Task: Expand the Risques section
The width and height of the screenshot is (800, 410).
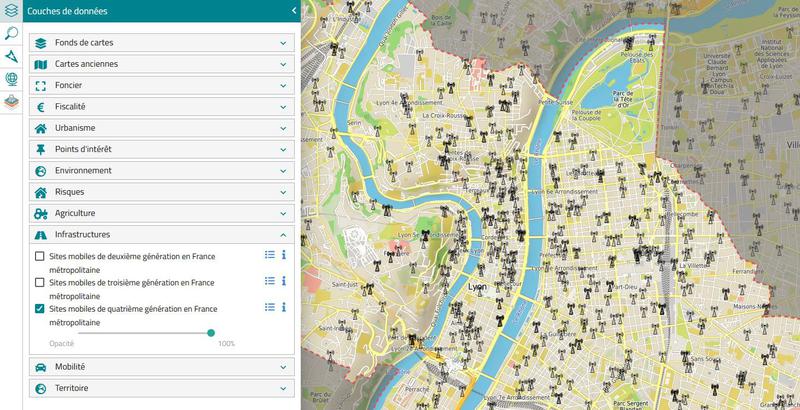Action: point(161,192)
